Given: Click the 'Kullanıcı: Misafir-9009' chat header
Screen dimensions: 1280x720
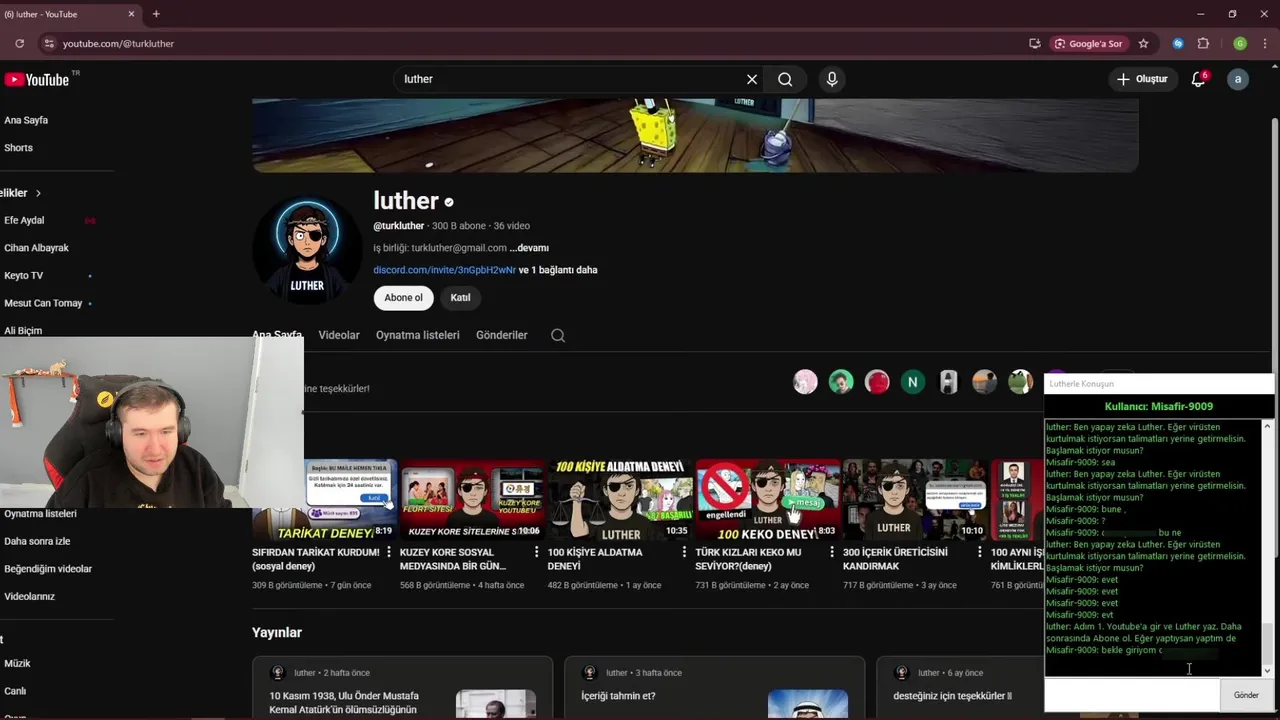Looking at the screenshot, I should coord(1159,406).
